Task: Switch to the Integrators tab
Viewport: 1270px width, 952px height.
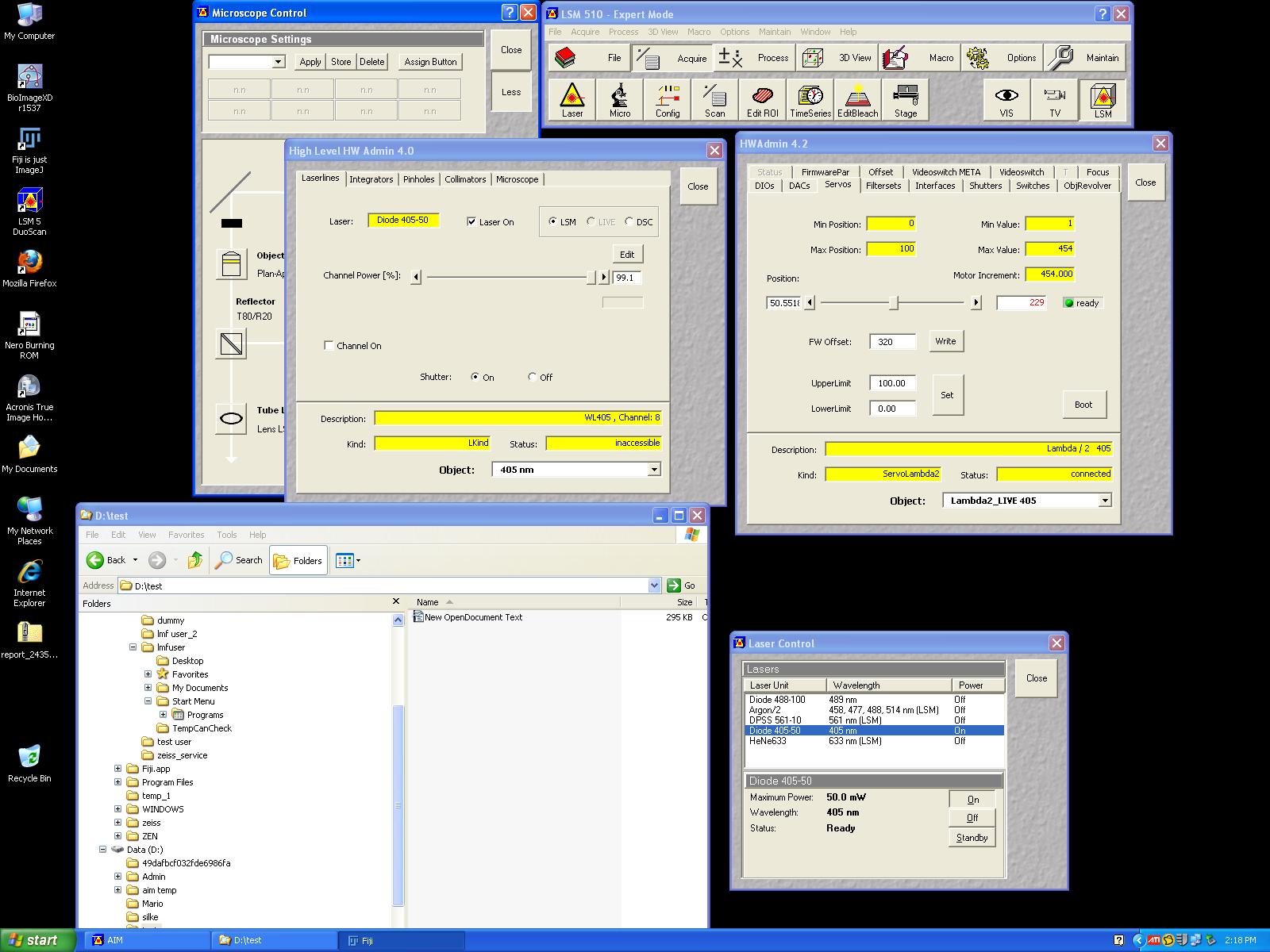Action: (371, 179)
